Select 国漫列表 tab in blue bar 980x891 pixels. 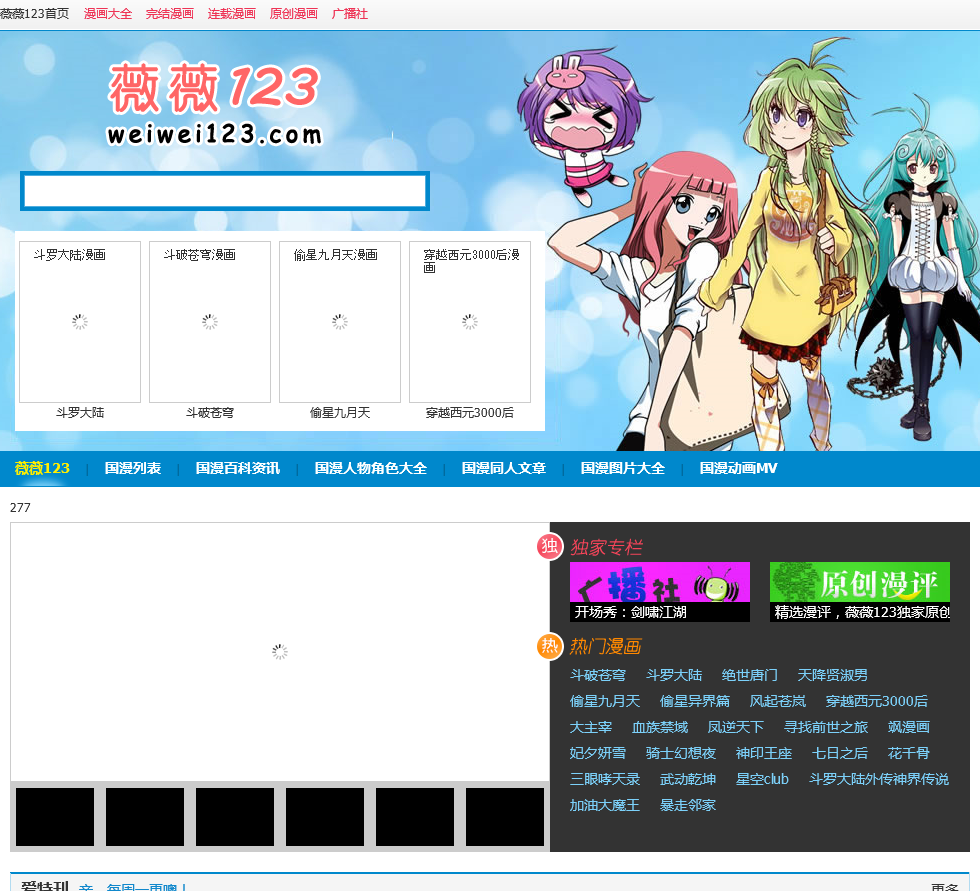132,468
